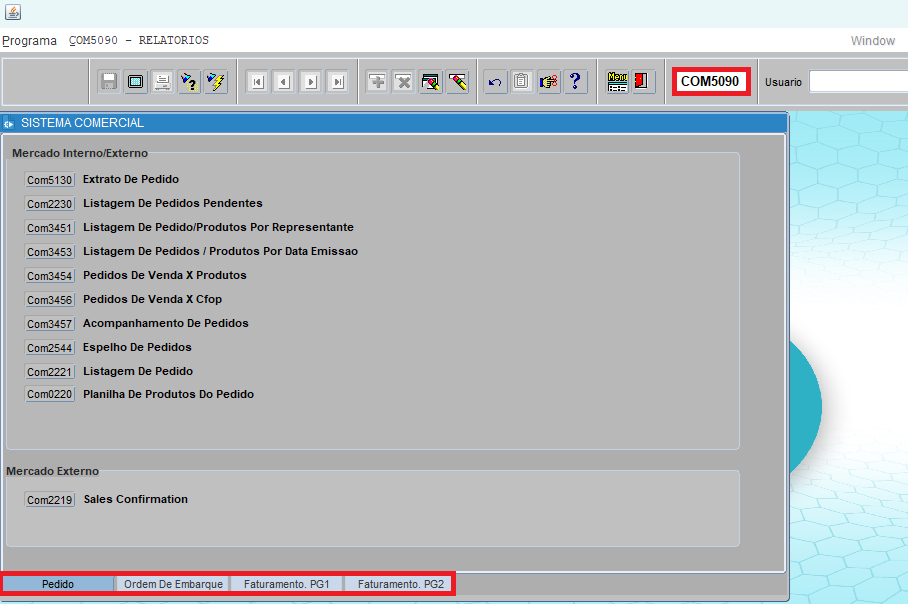Click the Menu toolbar icon
This screenshot has width=908, height=604.
pyautogui.click(x=618, y=82)
